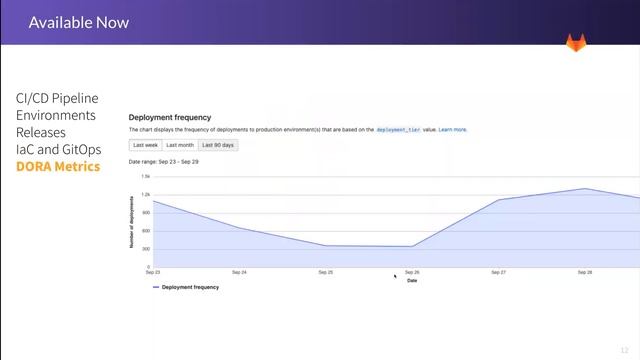Viewport: 640px width, 360px height.
Task: Click the chart data point at Sep 25
Action: tap(326, 246)
